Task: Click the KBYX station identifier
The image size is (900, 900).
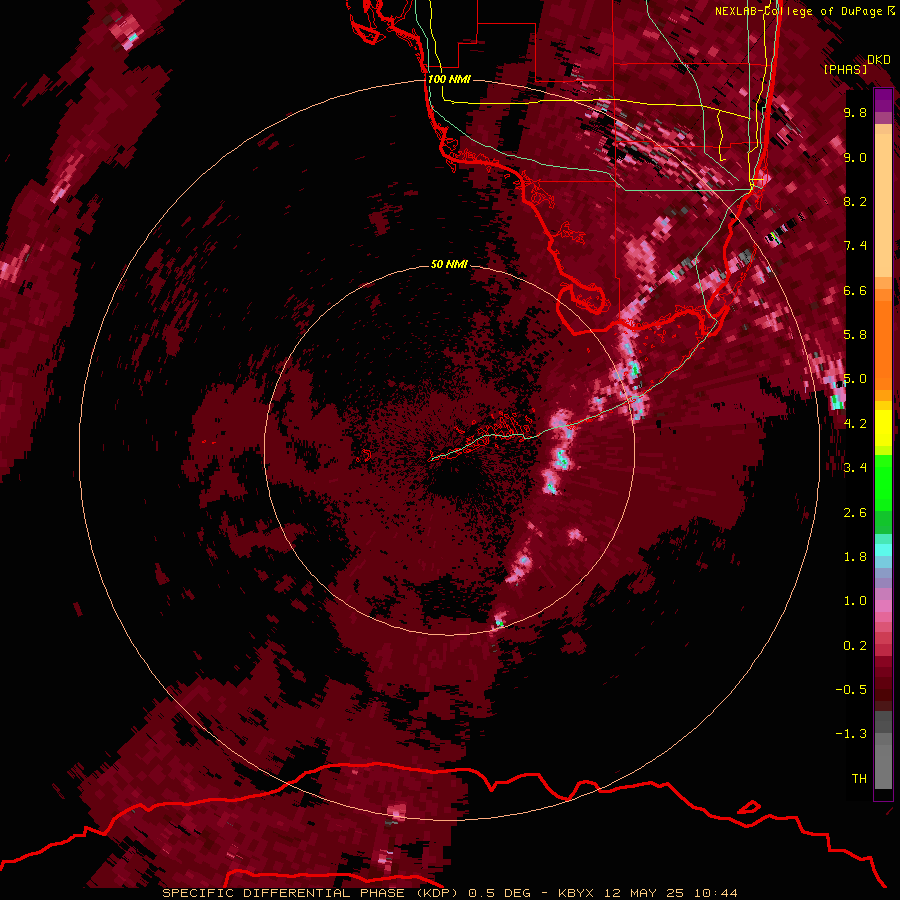Action: coord(576,893)
